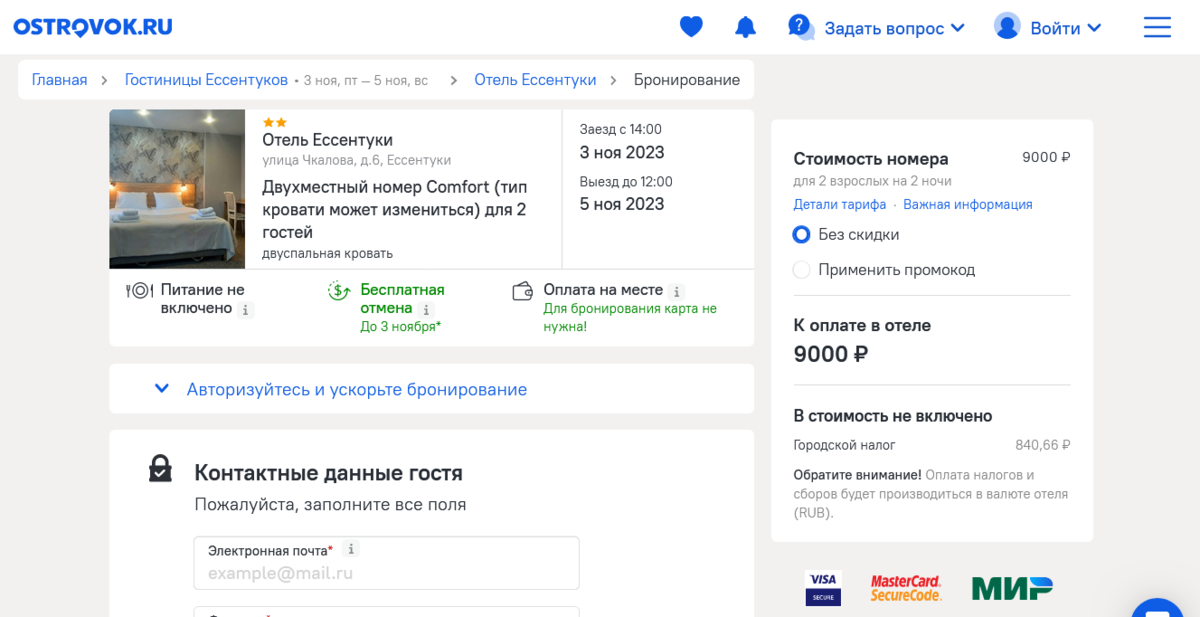Viewport: 1200px width, 617px height.
Task: Click the user avatar icon
Action: [1007, 26]
